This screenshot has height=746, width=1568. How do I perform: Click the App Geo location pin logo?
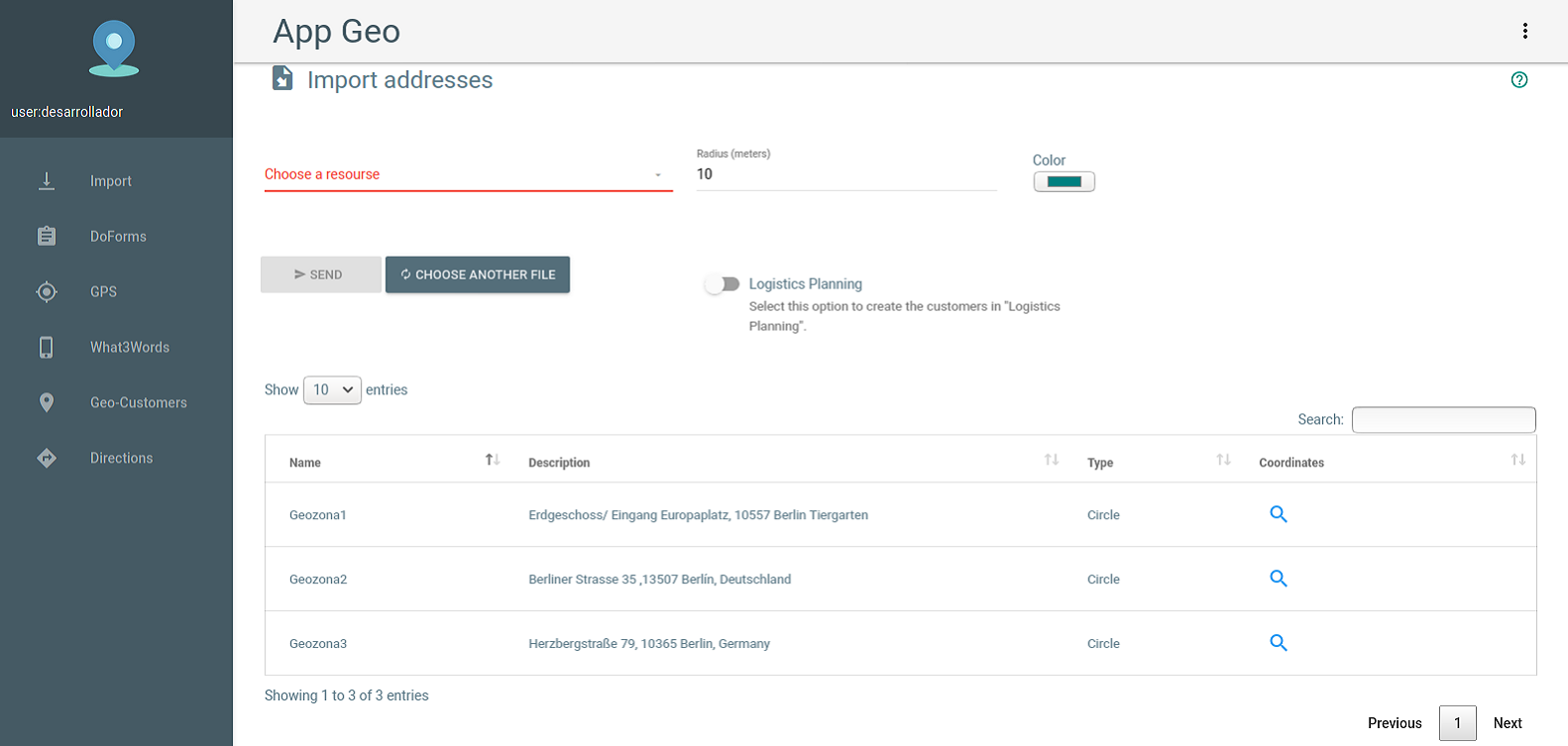[114, 49]
